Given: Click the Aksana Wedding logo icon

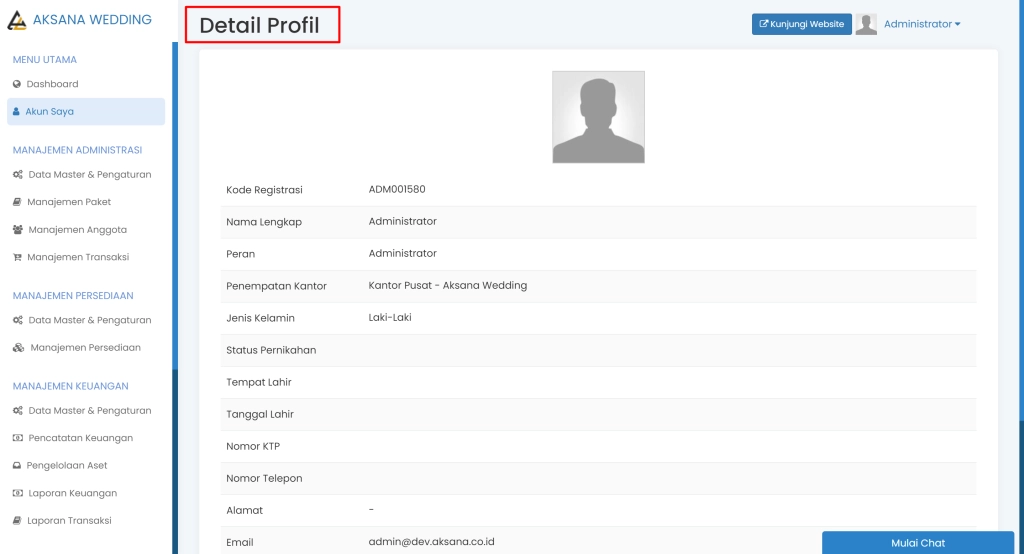Looking at the screenshot, I should point(17,20).
